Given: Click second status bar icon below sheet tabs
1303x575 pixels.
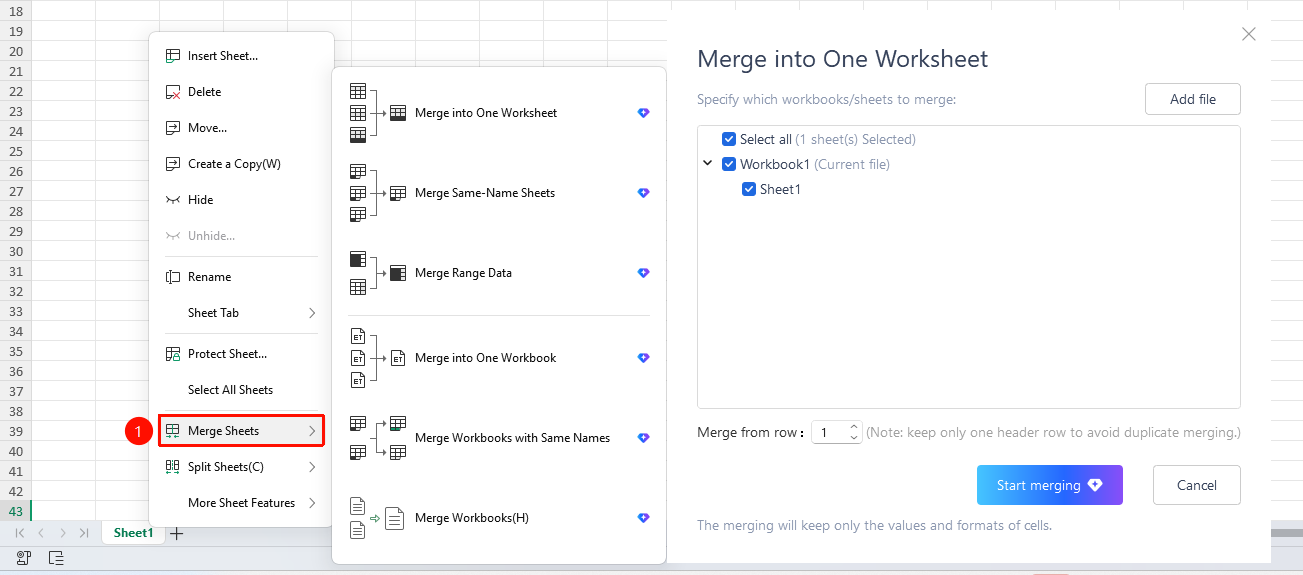Looking at the screenshot, I should click(x=56, y=558).
